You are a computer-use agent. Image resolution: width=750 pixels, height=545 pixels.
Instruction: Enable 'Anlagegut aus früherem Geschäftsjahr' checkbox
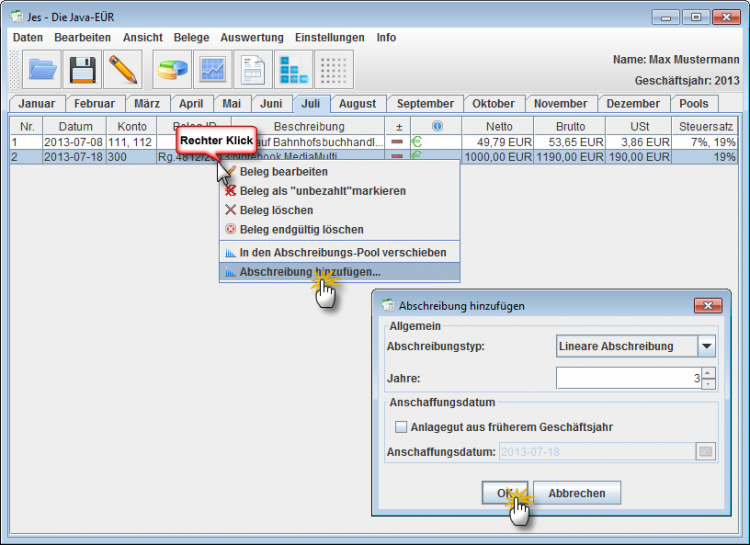click(402, 427)
